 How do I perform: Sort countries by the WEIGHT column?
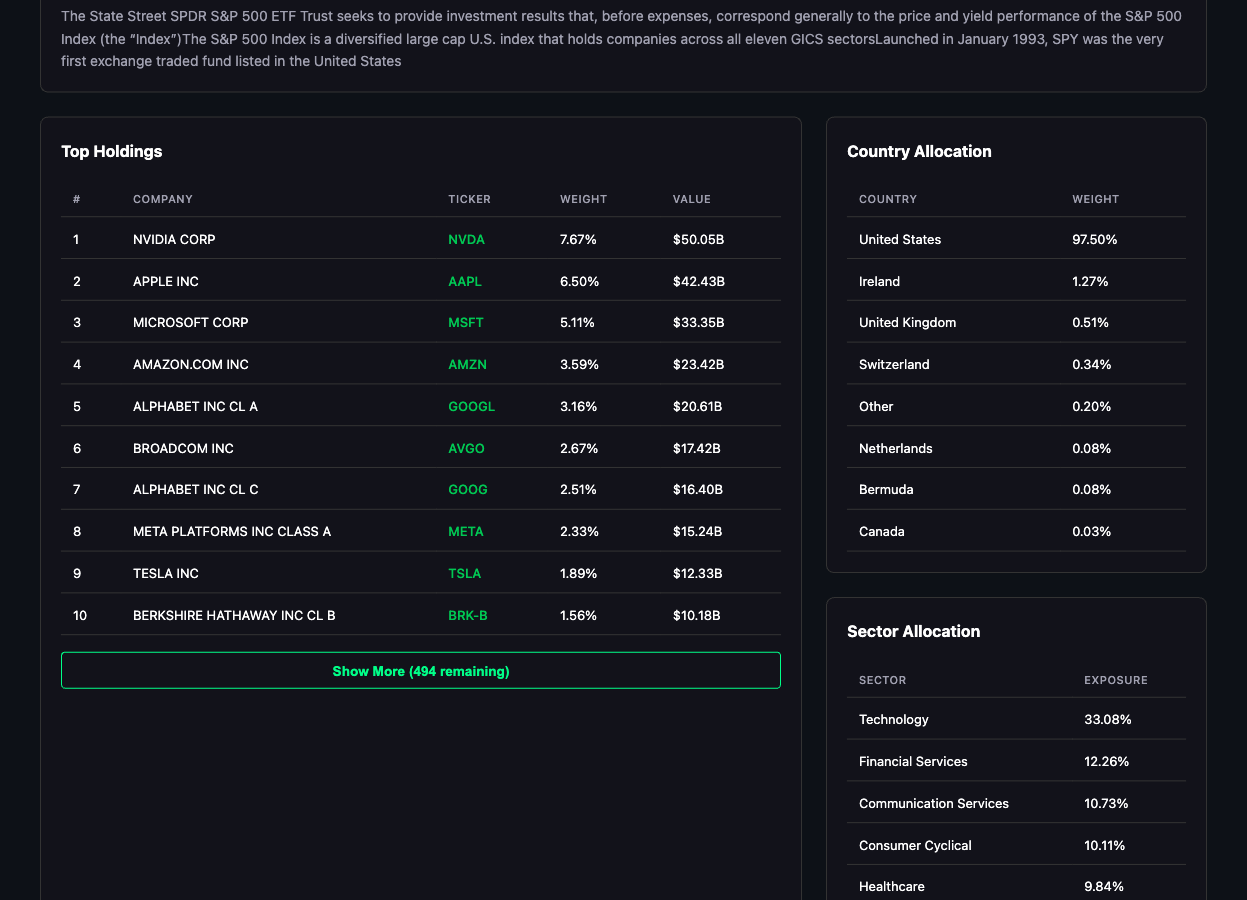click(1095, 199)
